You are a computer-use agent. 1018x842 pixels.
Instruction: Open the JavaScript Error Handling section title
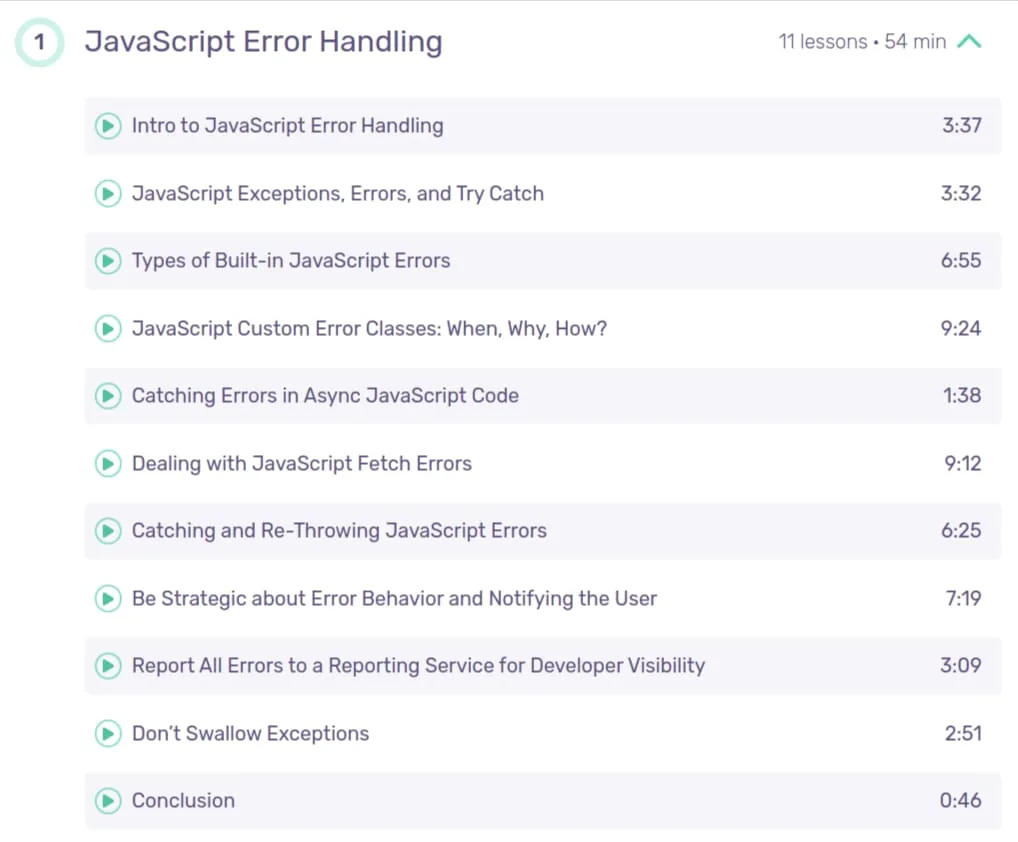[264, 42]
